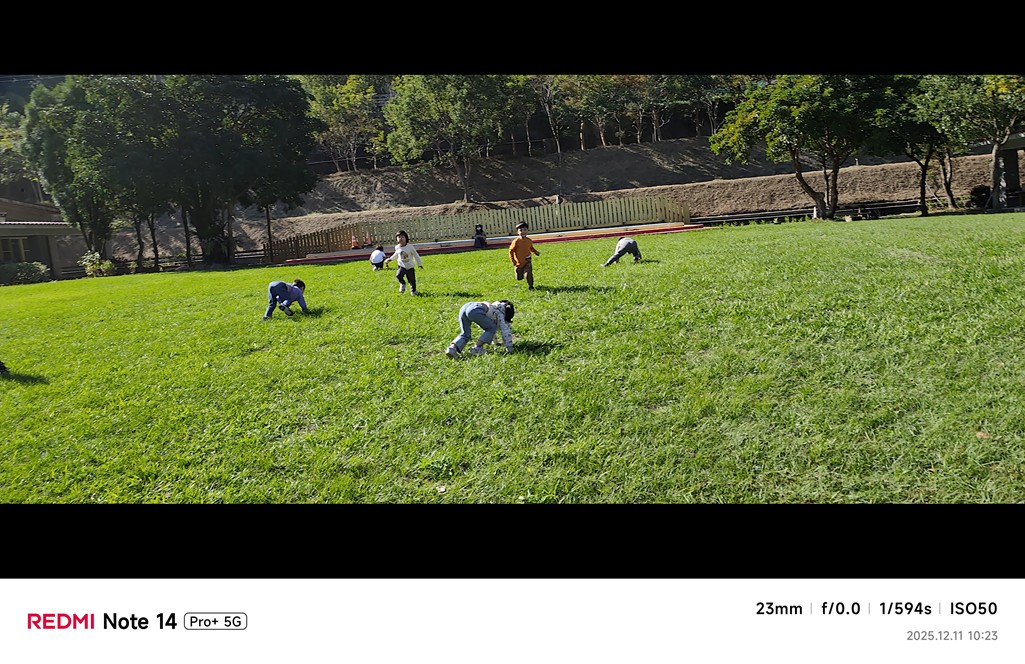
Task: Select the Pro+ 5G badge
Action: click(x=215, y=621)
